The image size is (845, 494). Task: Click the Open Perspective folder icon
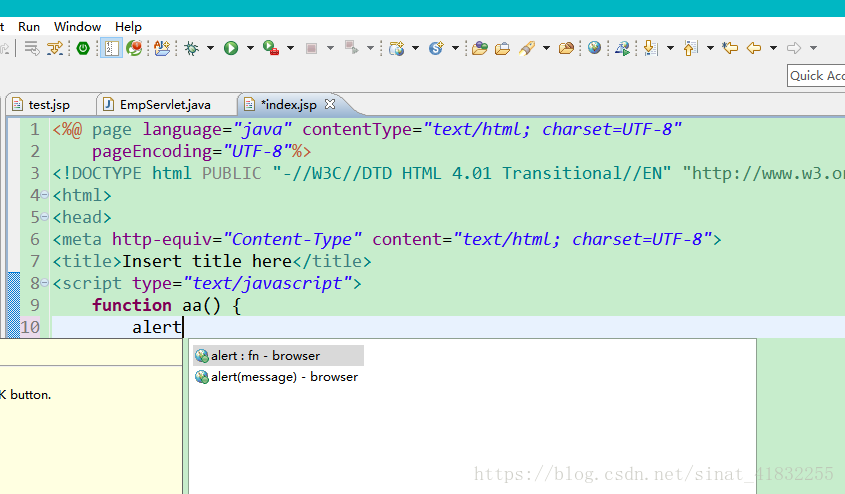(502, 48)
